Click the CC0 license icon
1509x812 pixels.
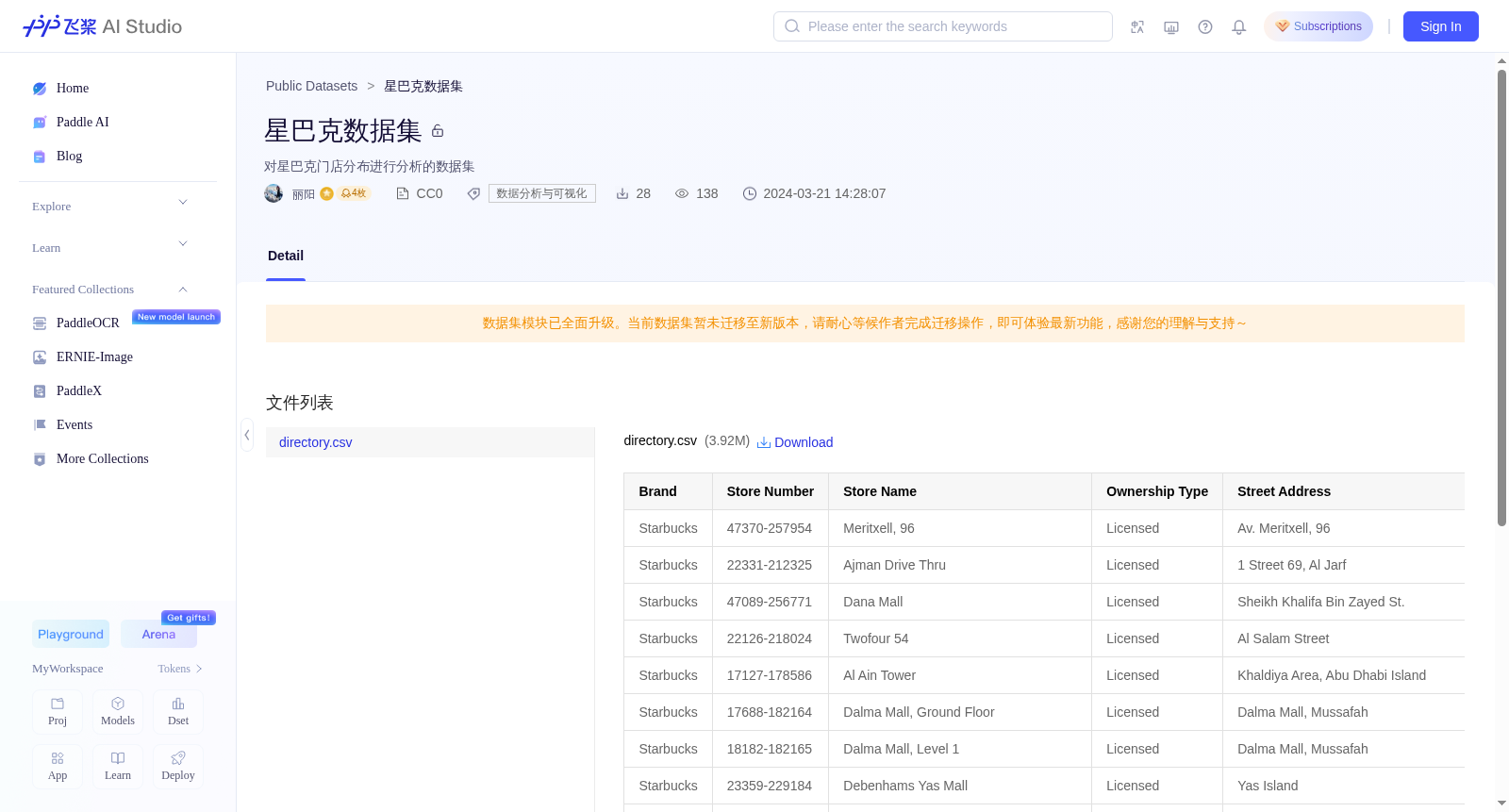[x=403, y=193]
